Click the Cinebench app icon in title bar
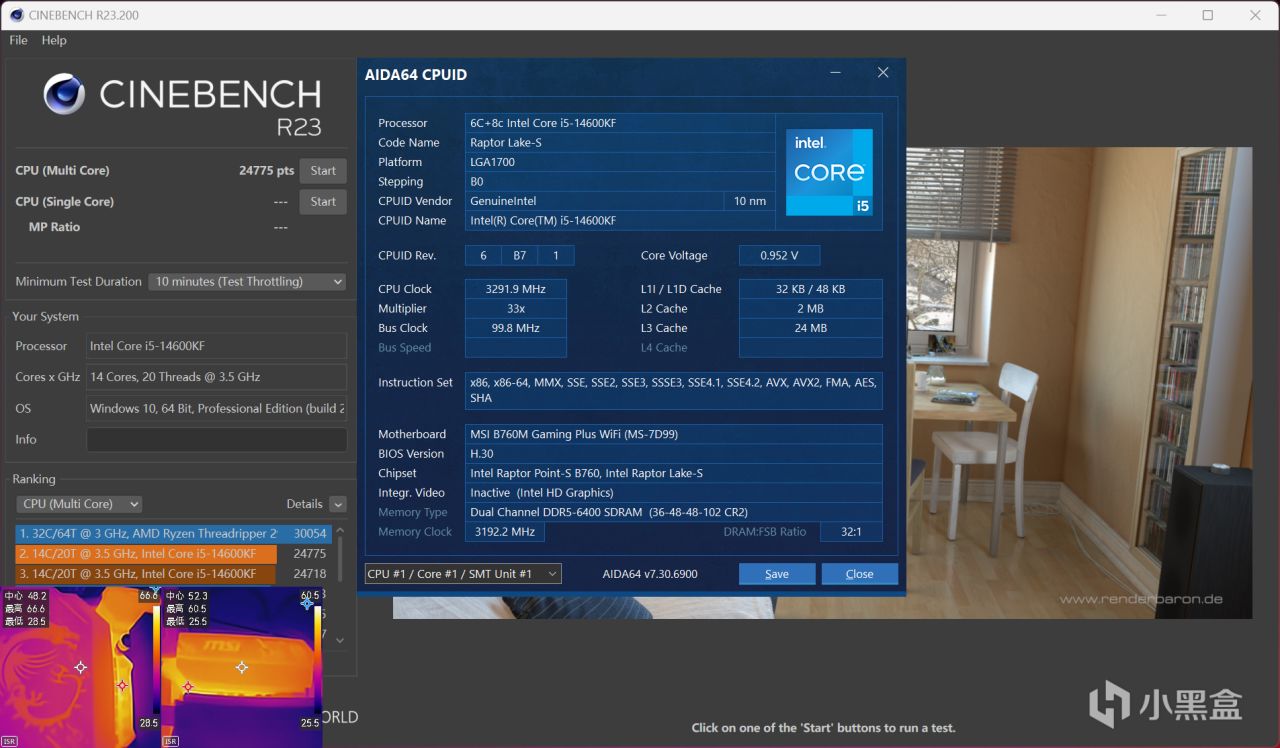This screenshot has width=1280, height=748. pyautogui.click(x=16, y=15)
